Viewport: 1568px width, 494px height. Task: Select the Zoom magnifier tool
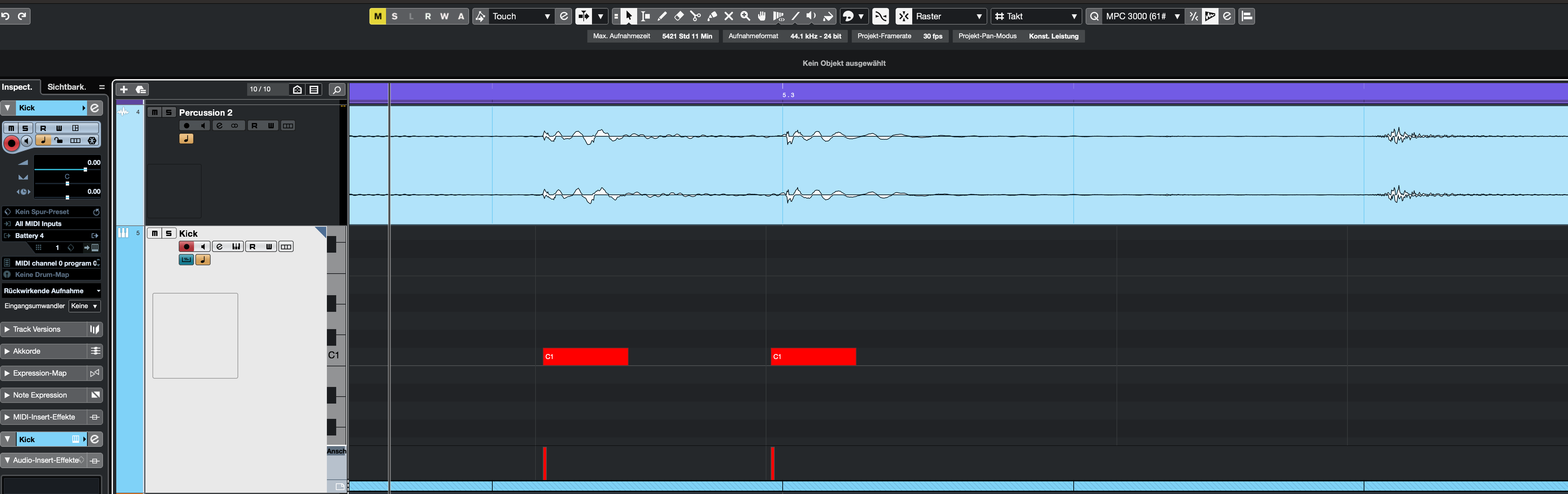click(745, 16)
